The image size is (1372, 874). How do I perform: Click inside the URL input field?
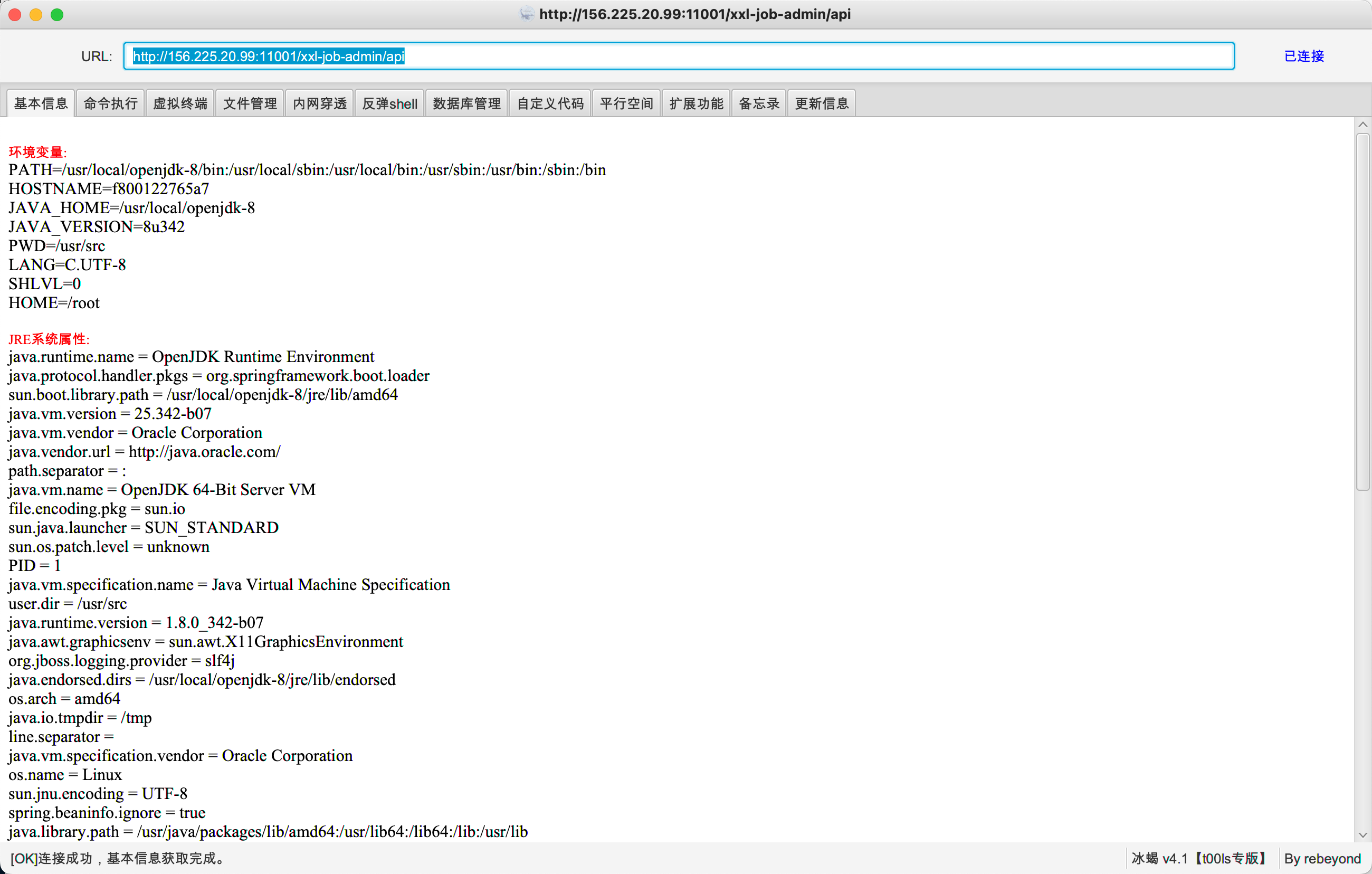click(678, 56)
